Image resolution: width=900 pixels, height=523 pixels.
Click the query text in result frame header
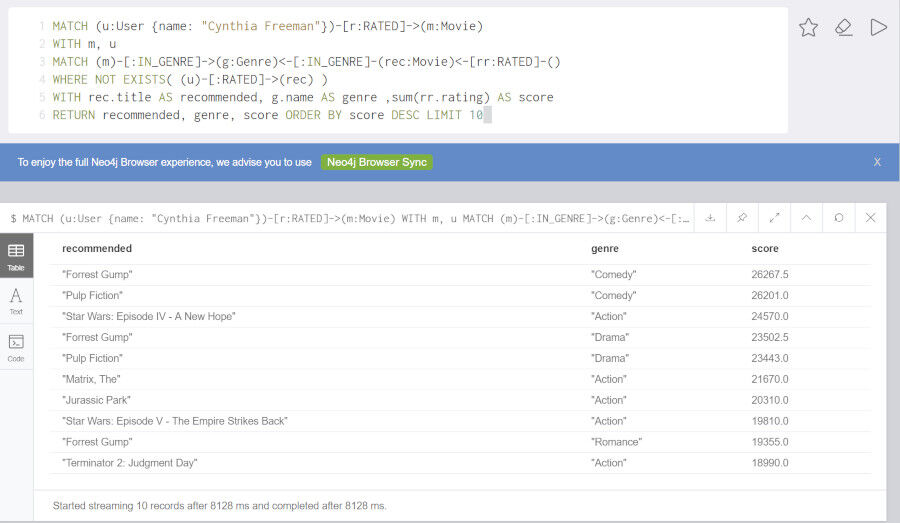[350, 219]
